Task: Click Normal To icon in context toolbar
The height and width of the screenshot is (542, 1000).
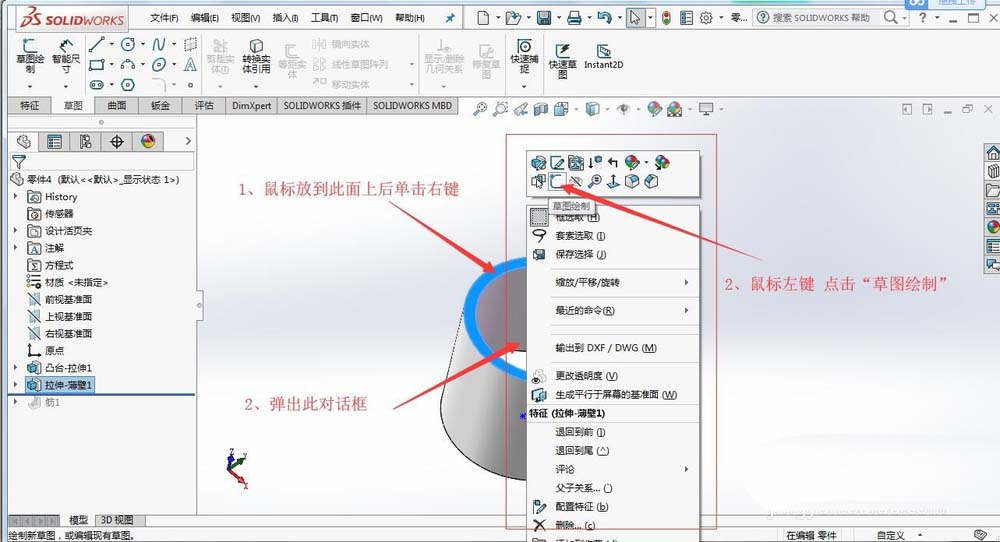Action: (613, 181)
